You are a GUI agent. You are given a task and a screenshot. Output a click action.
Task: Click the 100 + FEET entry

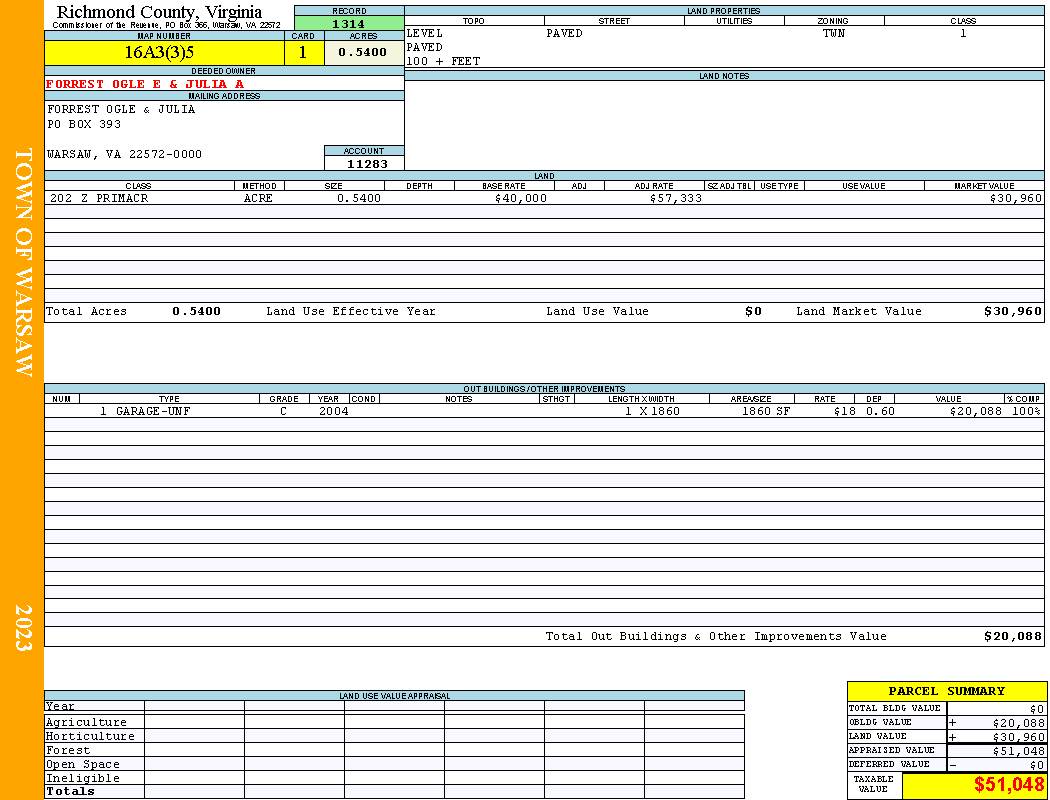click(x=443, y=62)
